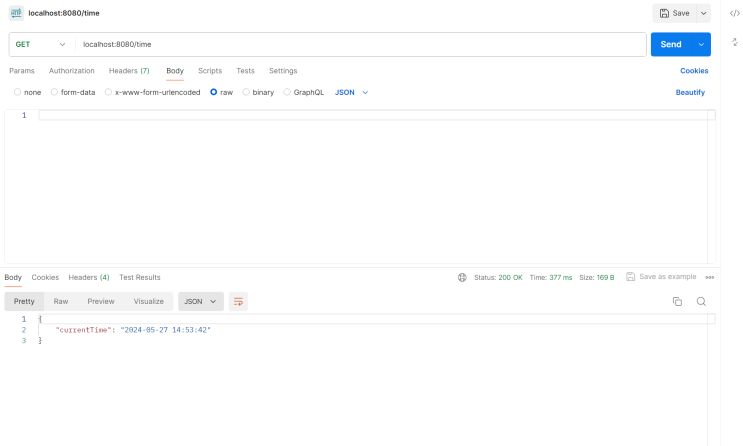Image resolution: width=743 pixels, height=446 pixels.
Task: Switch to the Params tab
Action: click(x=22, y=71)
